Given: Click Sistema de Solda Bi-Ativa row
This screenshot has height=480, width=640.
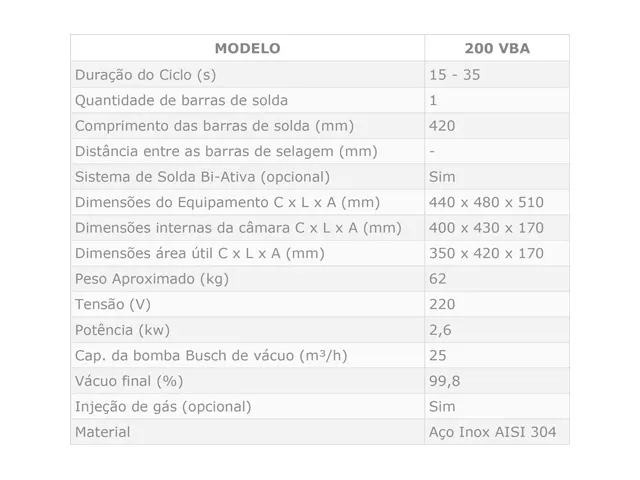Looking at the screenshot, I should tap(320, 177).
